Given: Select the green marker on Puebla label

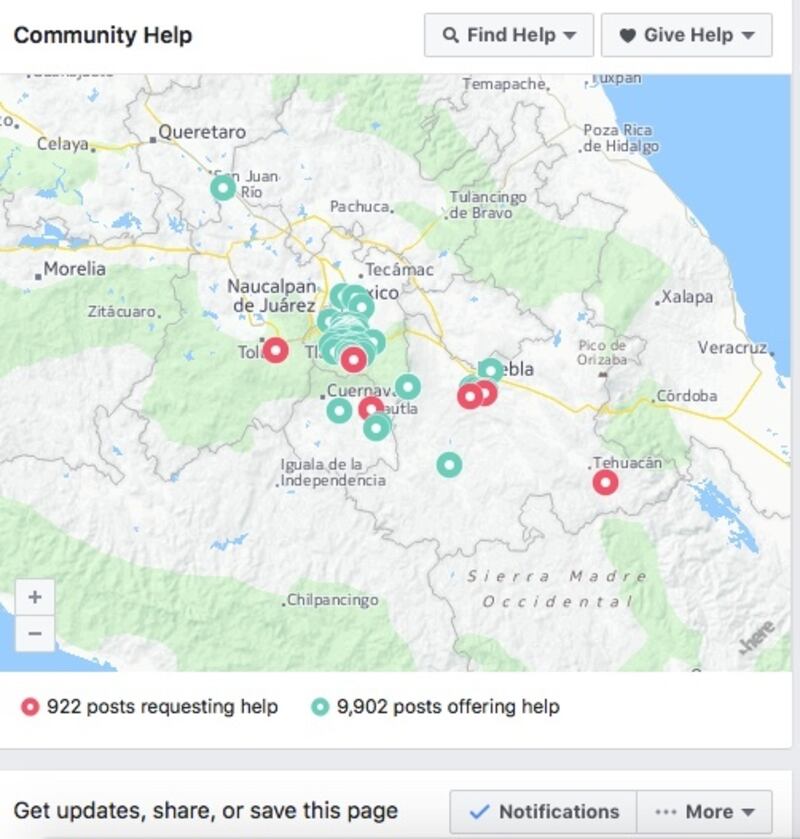Looking at the screenshot, I should [491, 370].
